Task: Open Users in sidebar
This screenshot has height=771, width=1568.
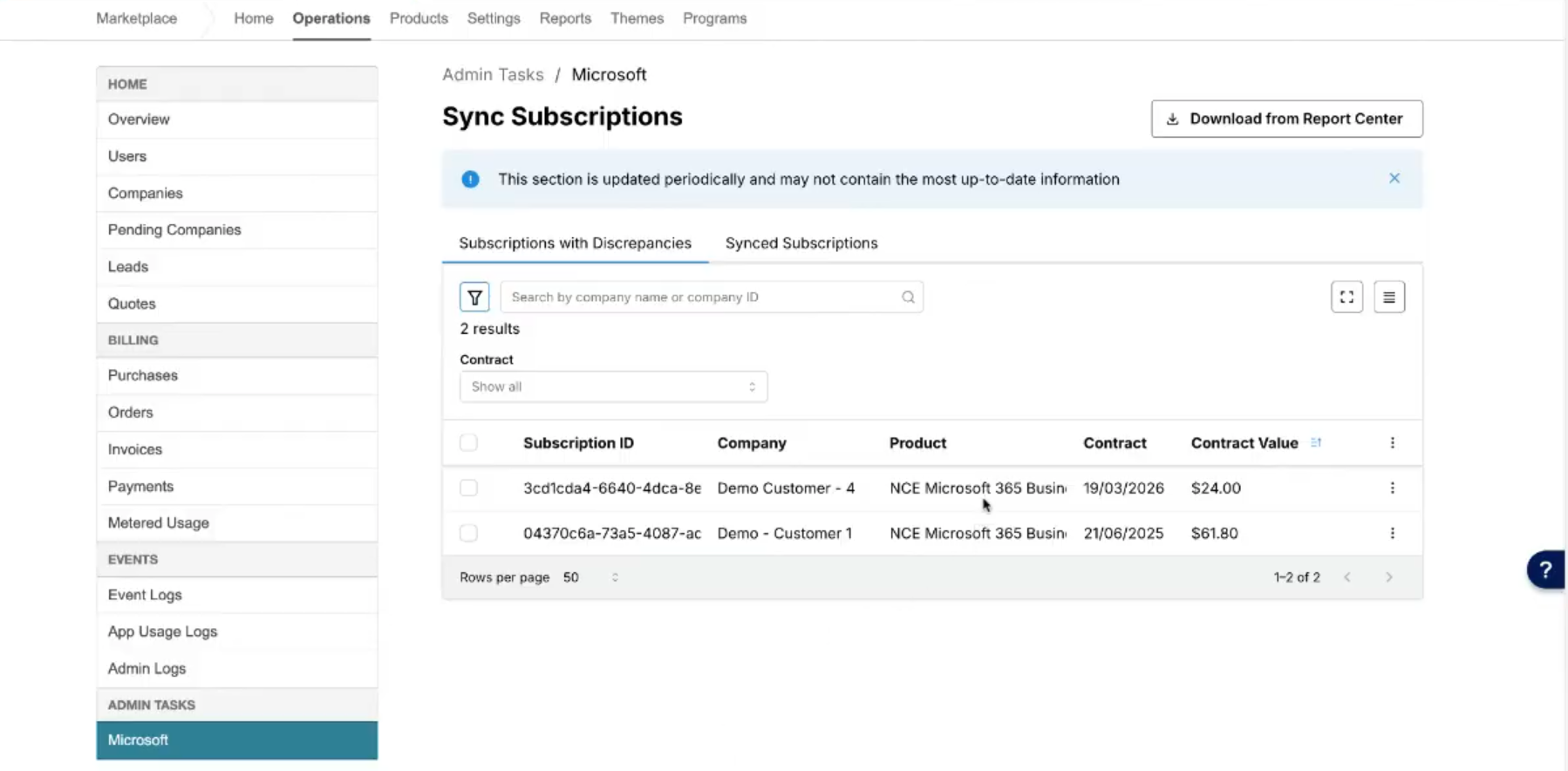Action: 236,156
